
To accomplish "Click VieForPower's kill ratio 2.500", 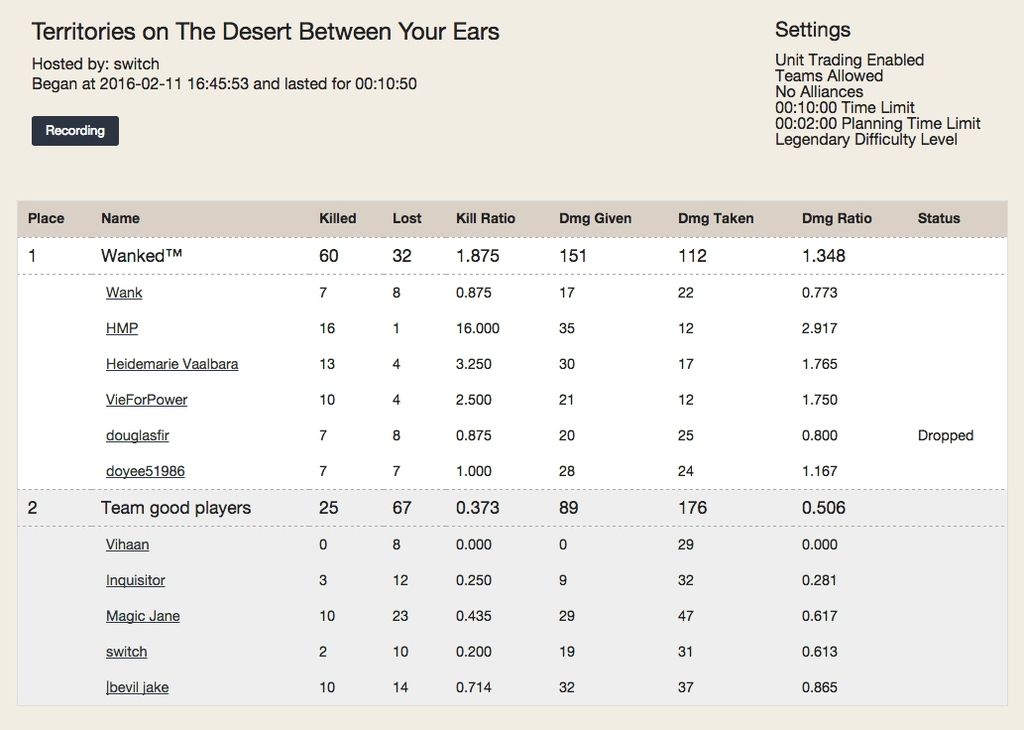I will point(473,400).
